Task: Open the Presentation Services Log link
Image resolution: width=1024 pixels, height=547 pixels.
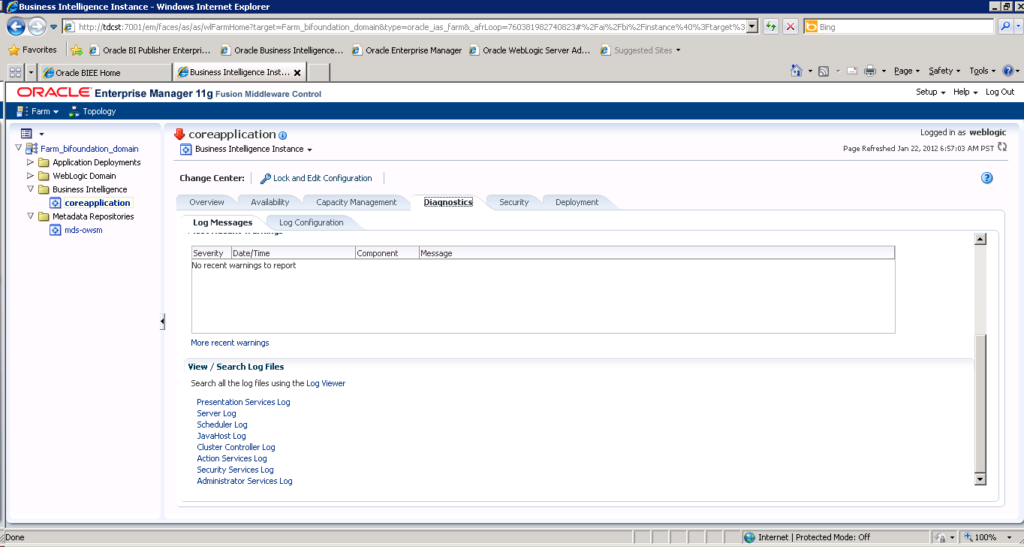Action: pyautogui.click(x=243, y=402)
